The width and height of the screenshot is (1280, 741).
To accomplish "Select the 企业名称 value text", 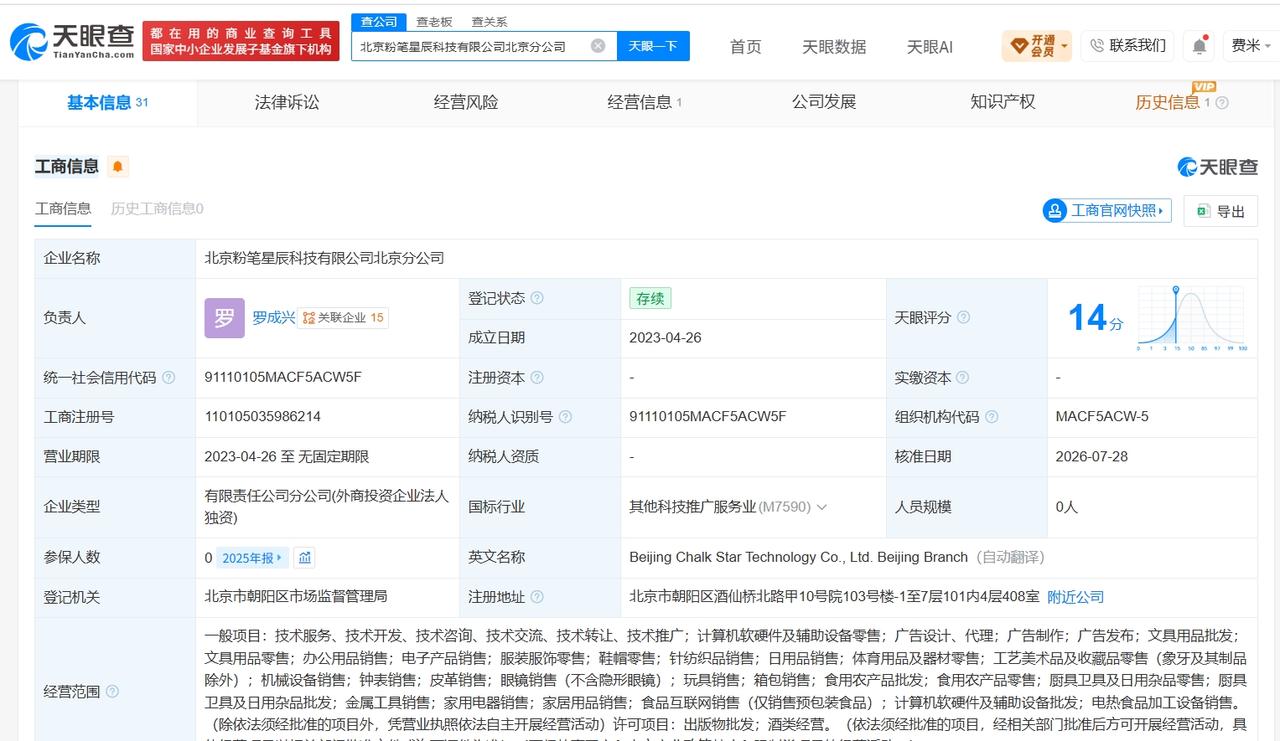I will tap(324, 258).
